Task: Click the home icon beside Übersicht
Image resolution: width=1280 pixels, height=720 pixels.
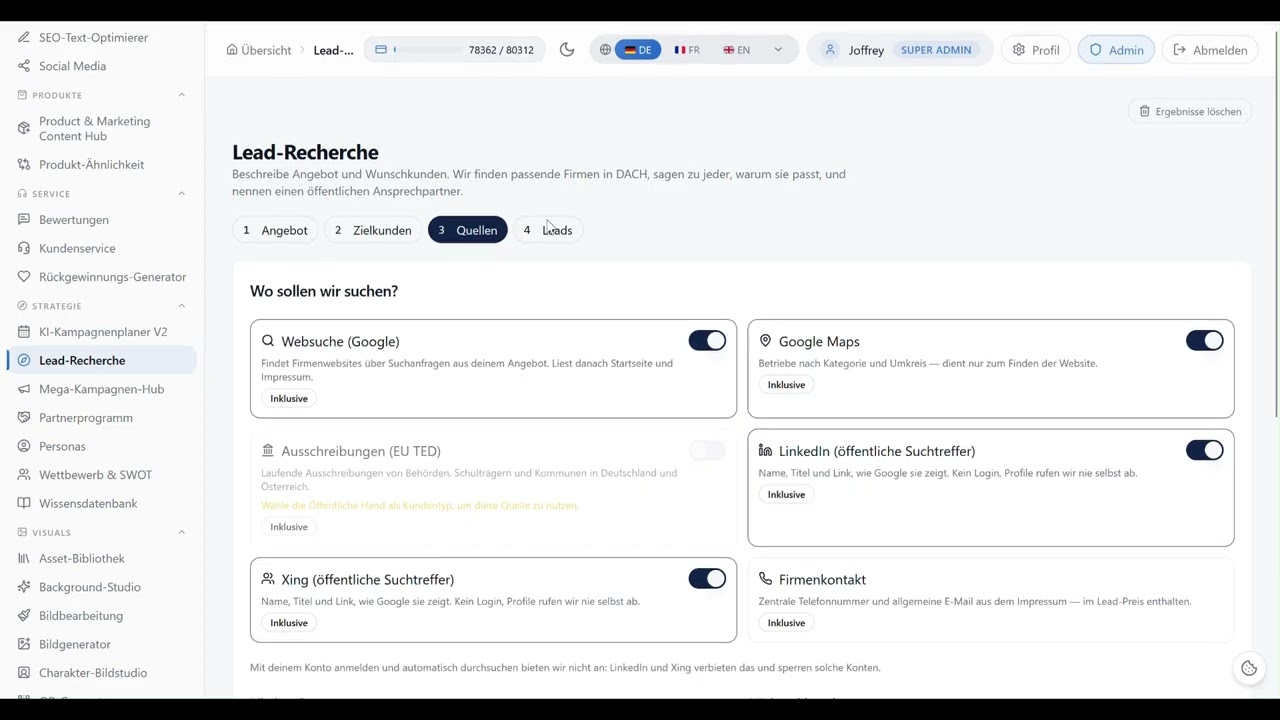Action: 232,50
